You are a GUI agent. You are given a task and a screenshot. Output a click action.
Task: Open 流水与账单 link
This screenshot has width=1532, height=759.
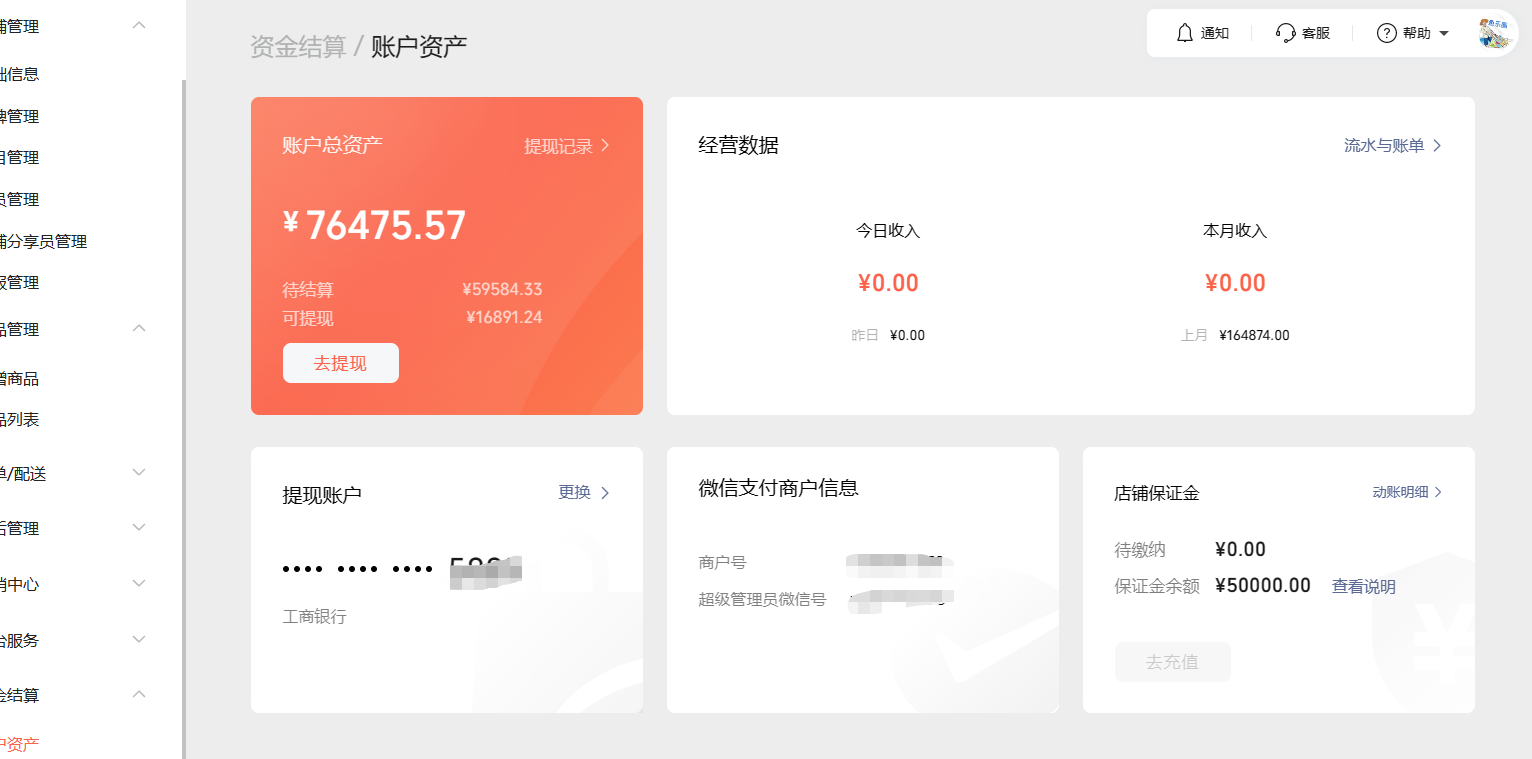(1384, 146)
